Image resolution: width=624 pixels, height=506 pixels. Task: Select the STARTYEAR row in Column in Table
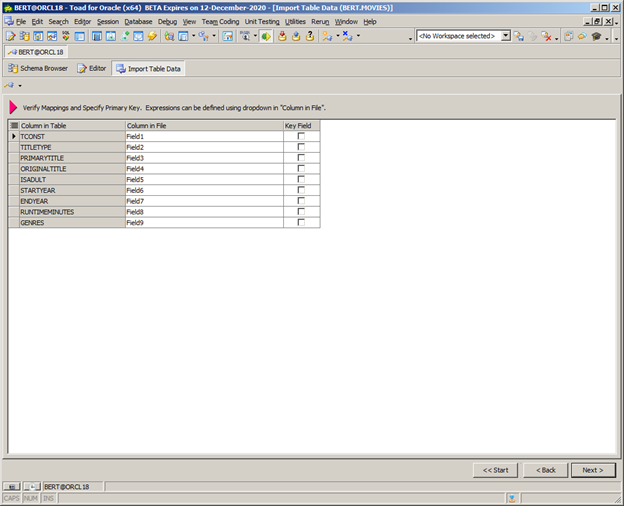pos(72,190)
